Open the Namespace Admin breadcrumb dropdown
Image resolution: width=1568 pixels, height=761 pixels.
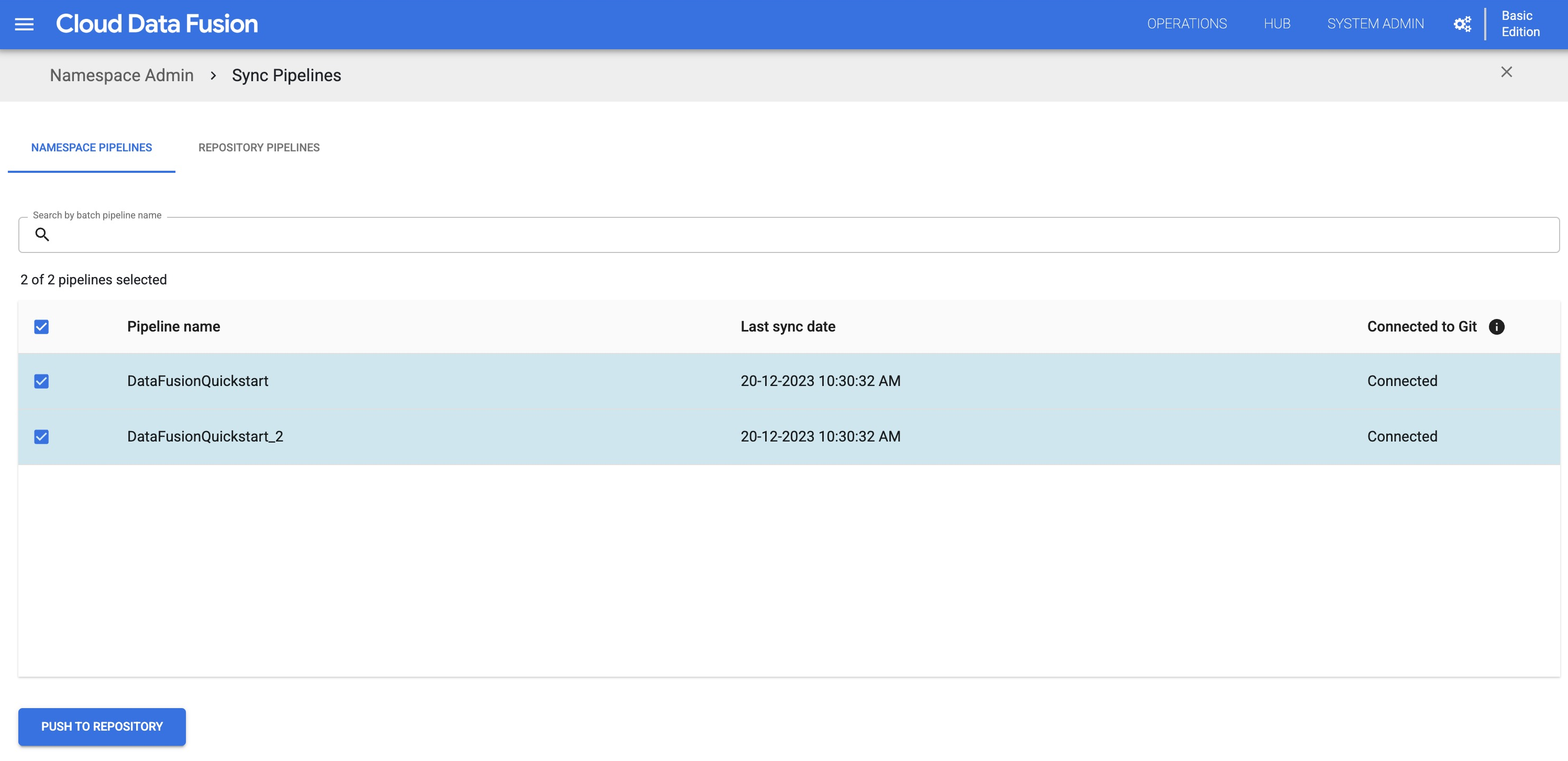click(x=121, y=75)
